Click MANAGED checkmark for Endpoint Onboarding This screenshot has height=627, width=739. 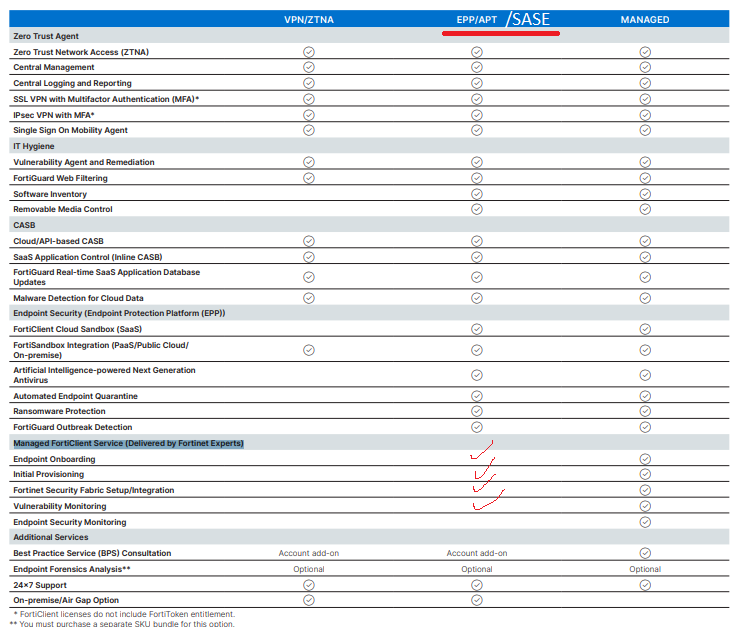(645, 459)
